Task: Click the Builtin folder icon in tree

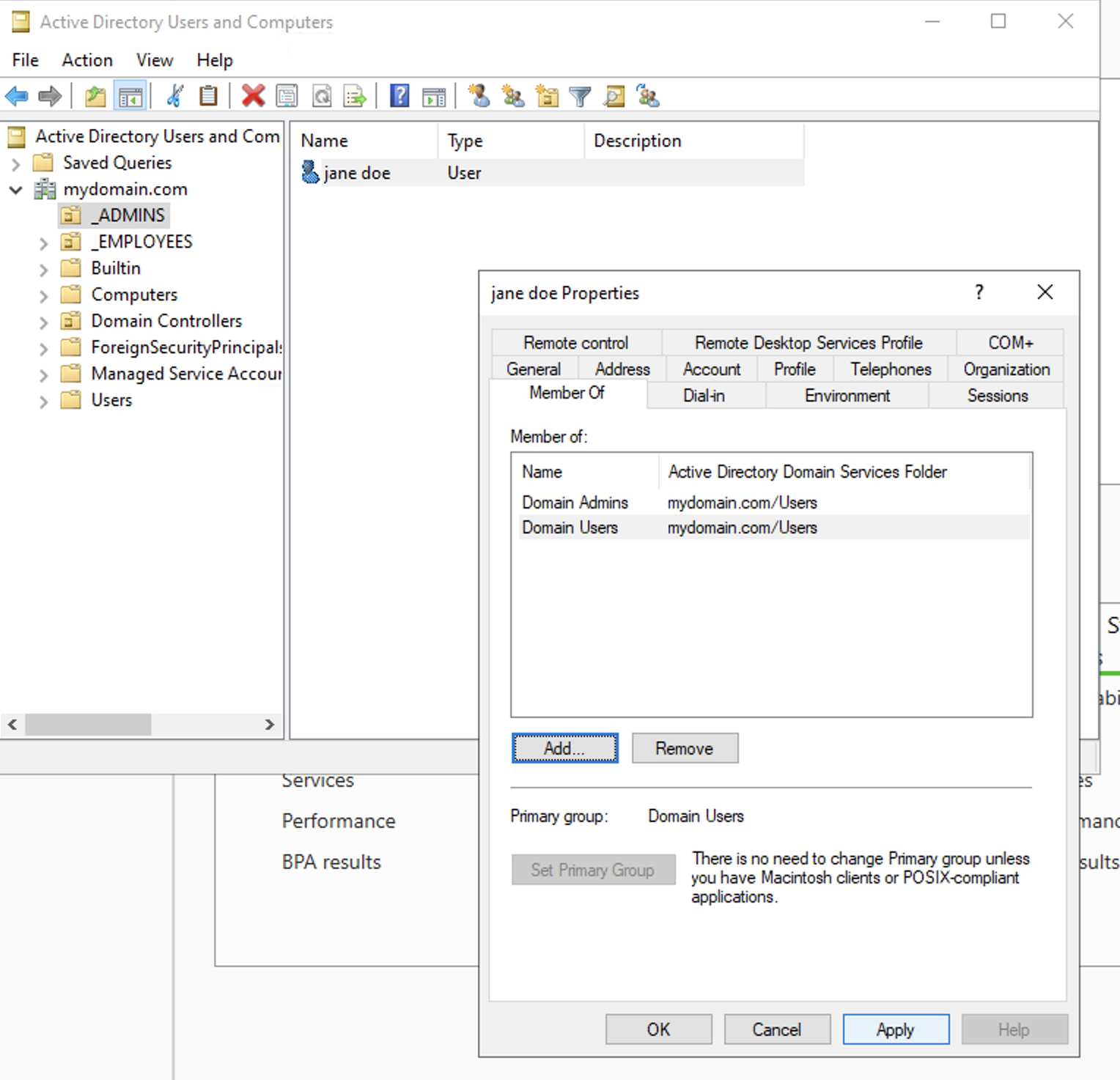Action: (71, 268)
